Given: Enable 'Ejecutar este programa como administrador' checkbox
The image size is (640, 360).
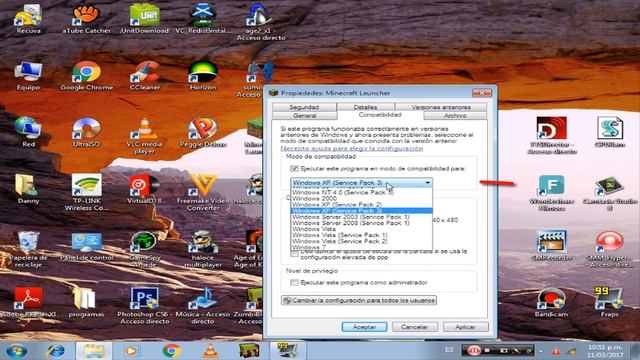Looking at the screenshot, I should point(294,282).
